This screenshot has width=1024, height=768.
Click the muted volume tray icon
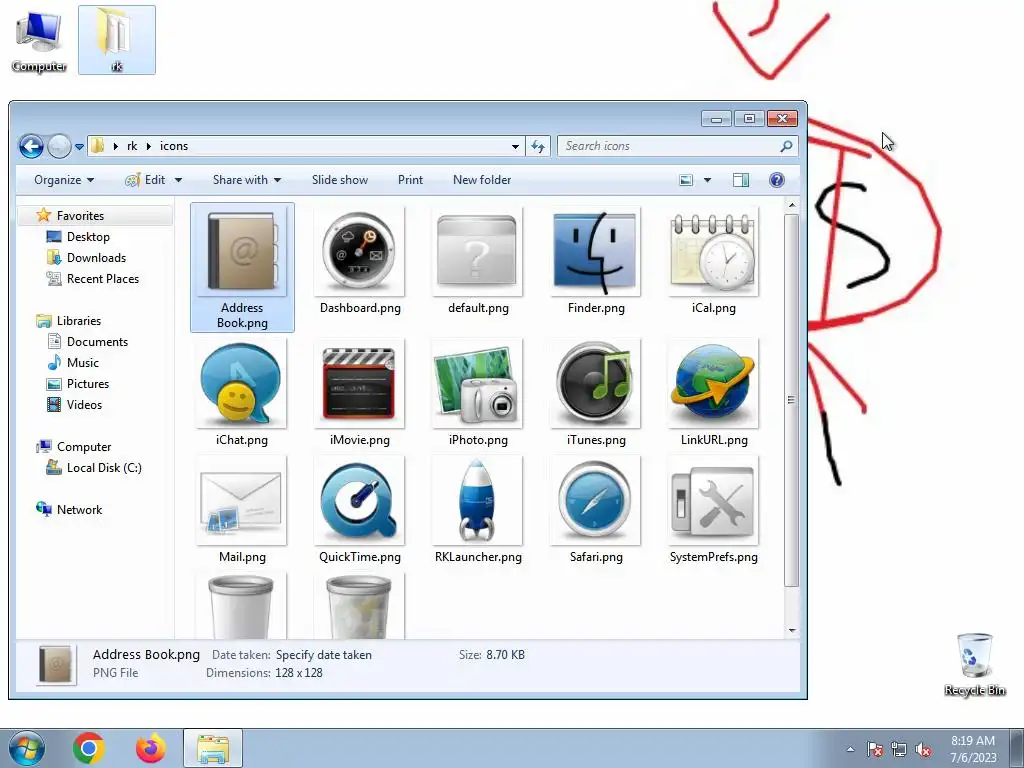923,749
